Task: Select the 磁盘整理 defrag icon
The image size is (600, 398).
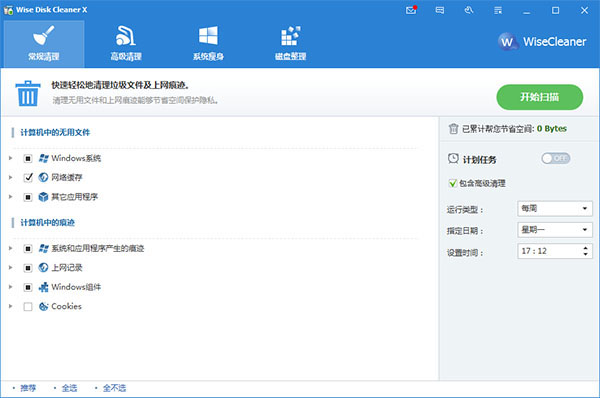Action: 291,36
